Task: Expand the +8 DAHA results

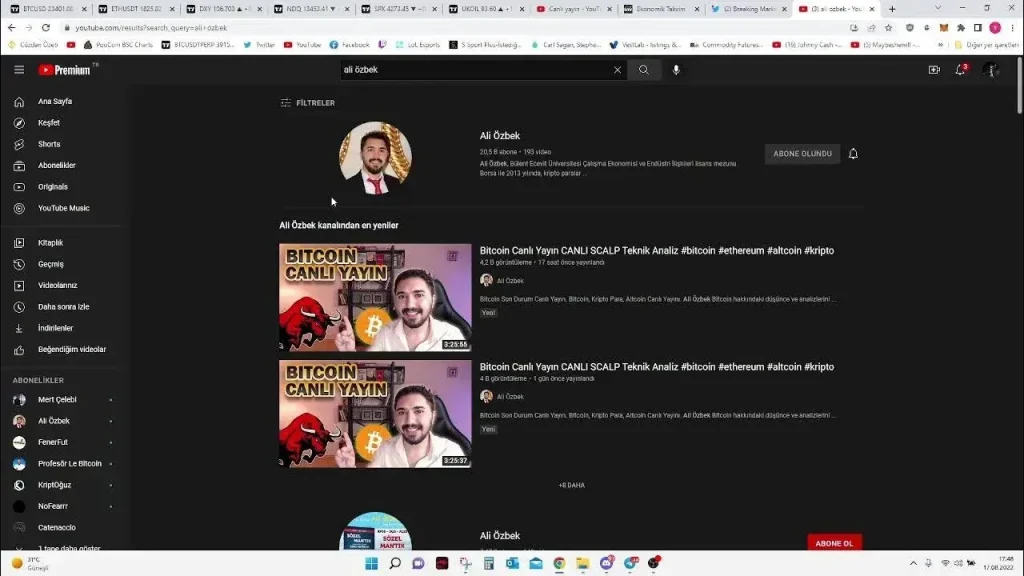Action: pyautogui.click(x=571, y=485)
